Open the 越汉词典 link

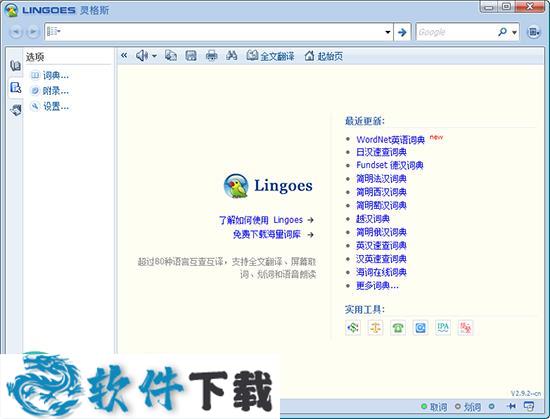coord(373,219)
